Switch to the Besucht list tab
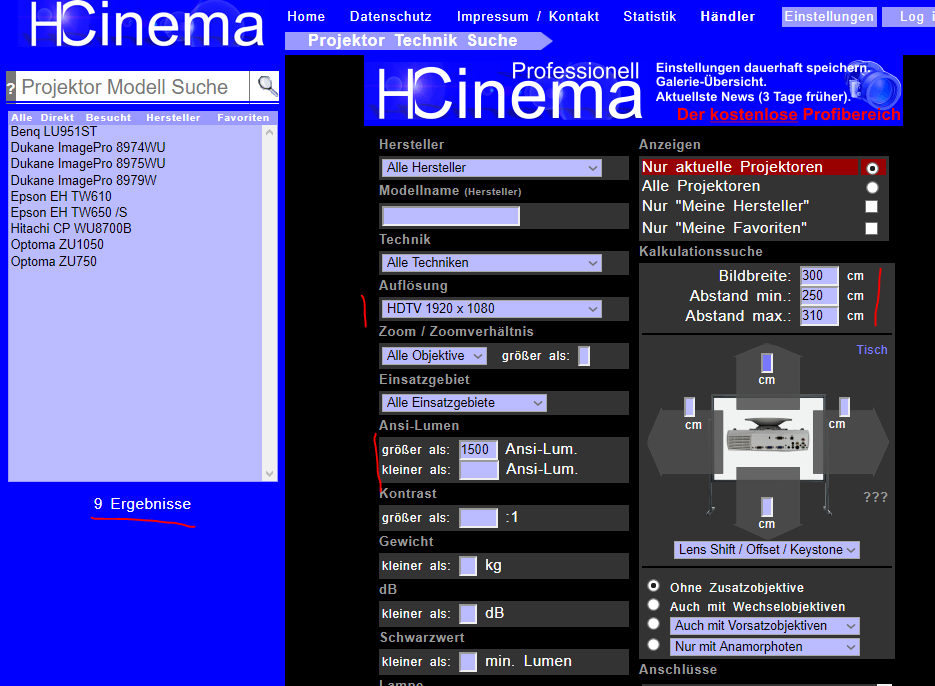The height and width of the screenshot is (686, 935). tap(108, 118)
